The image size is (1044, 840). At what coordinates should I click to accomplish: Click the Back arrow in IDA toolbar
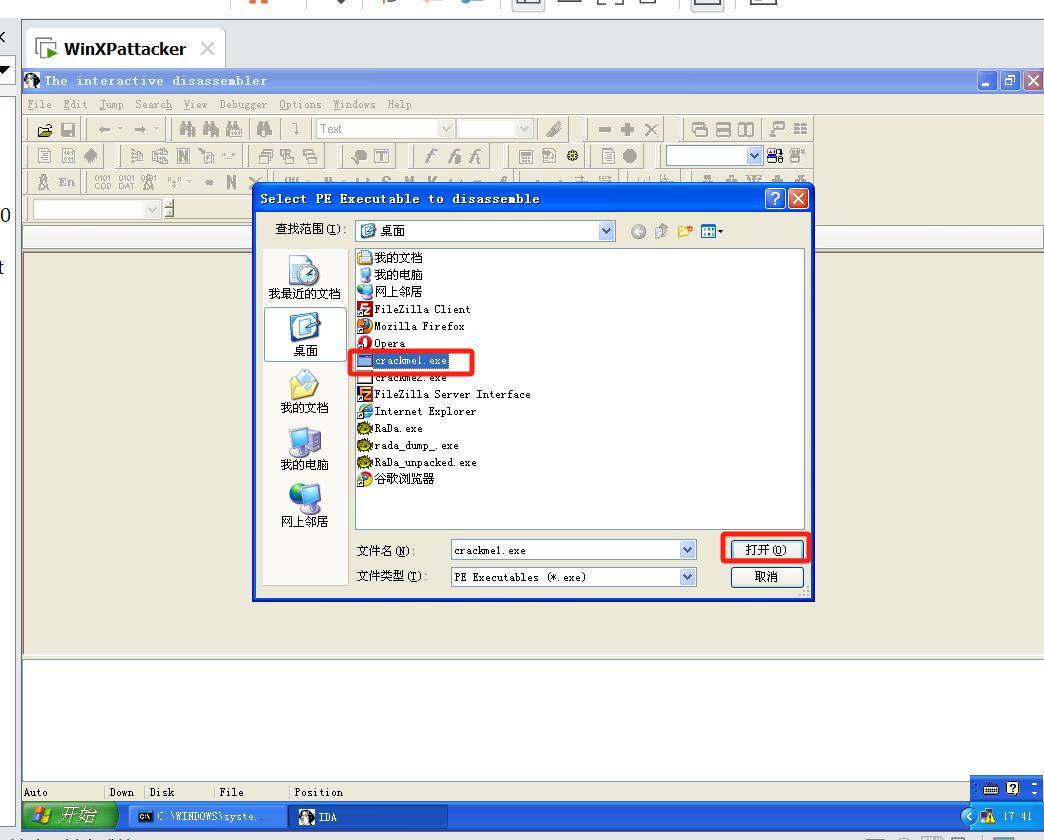click(105, 130)
